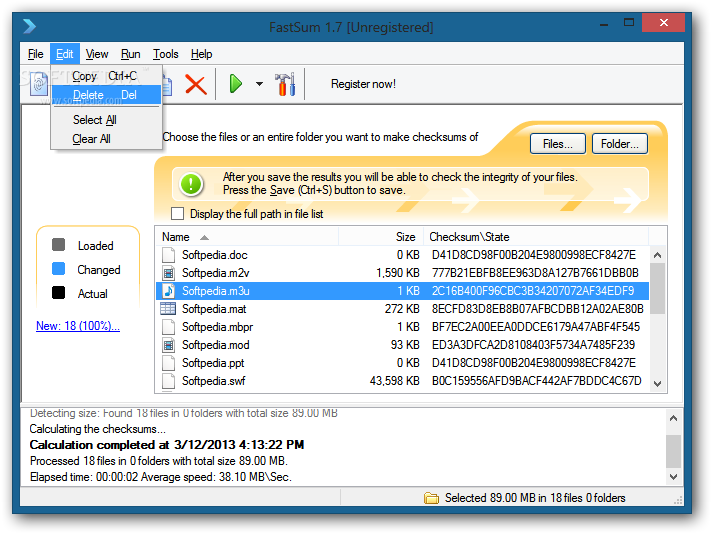Click the Softpedia.mat table file icon
The width and height of the screenshot is (712, 534).
point(168,309)
